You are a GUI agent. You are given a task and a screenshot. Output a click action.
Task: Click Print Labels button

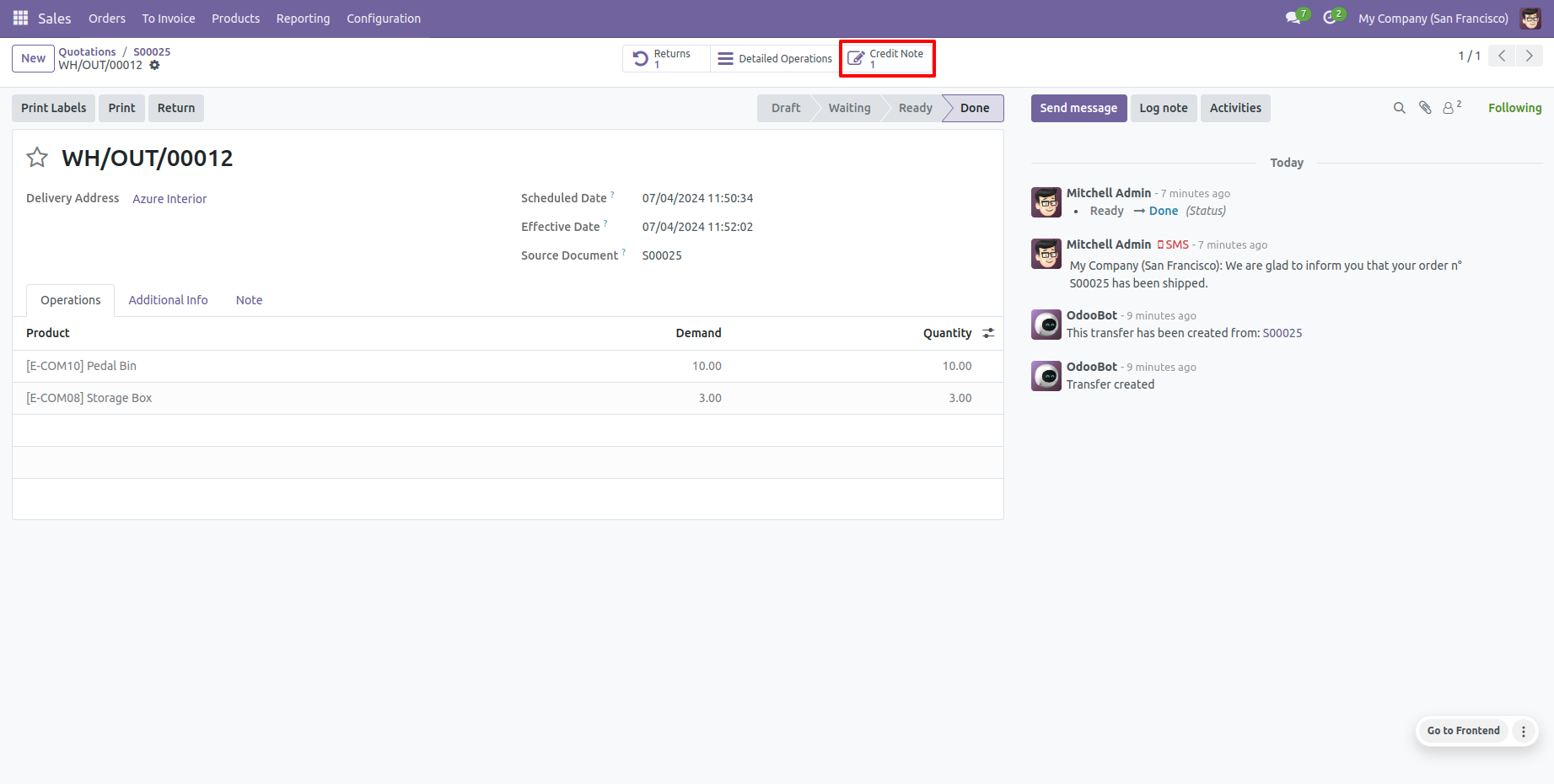click(x=54, y=108)
